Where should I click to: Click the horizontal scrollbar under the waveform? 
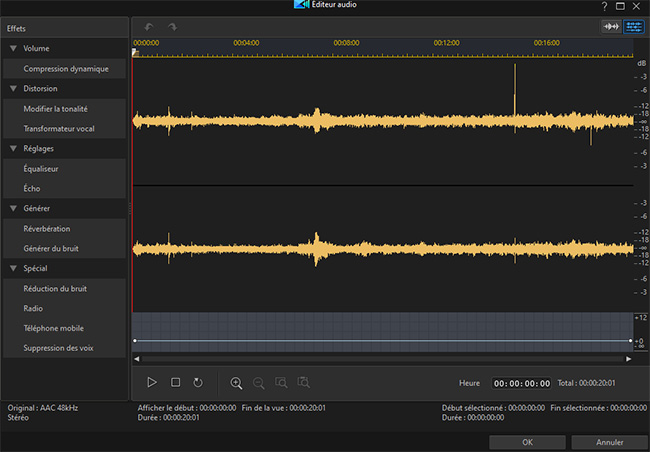pos(384,358)
